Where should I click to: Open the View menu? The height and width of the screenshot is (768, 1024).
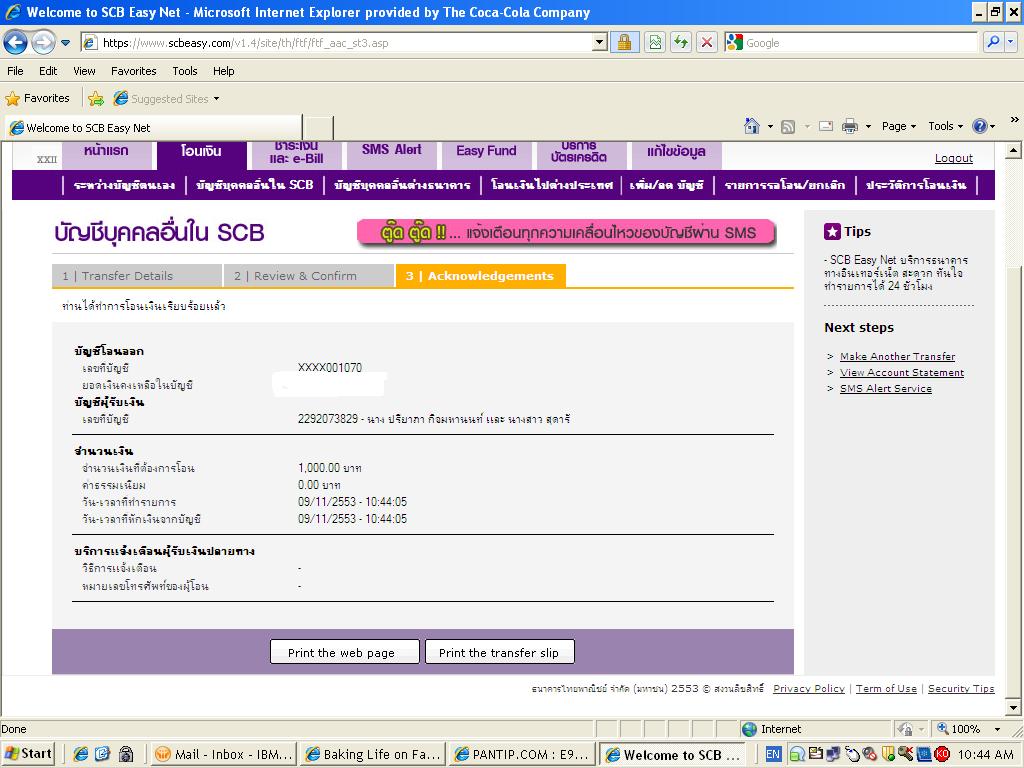click(84, 71)
